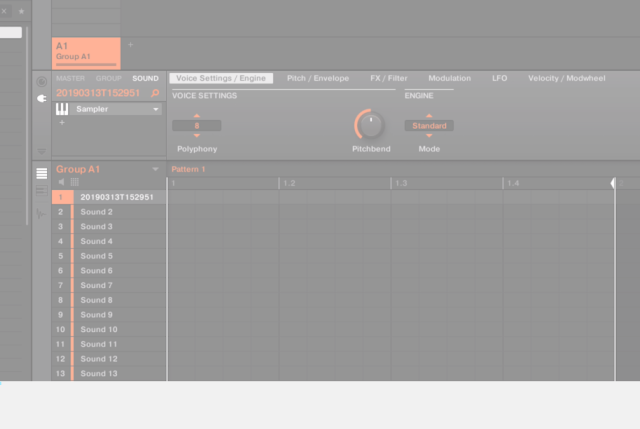Toggle the Group A1 mute speaker icon

61,182
